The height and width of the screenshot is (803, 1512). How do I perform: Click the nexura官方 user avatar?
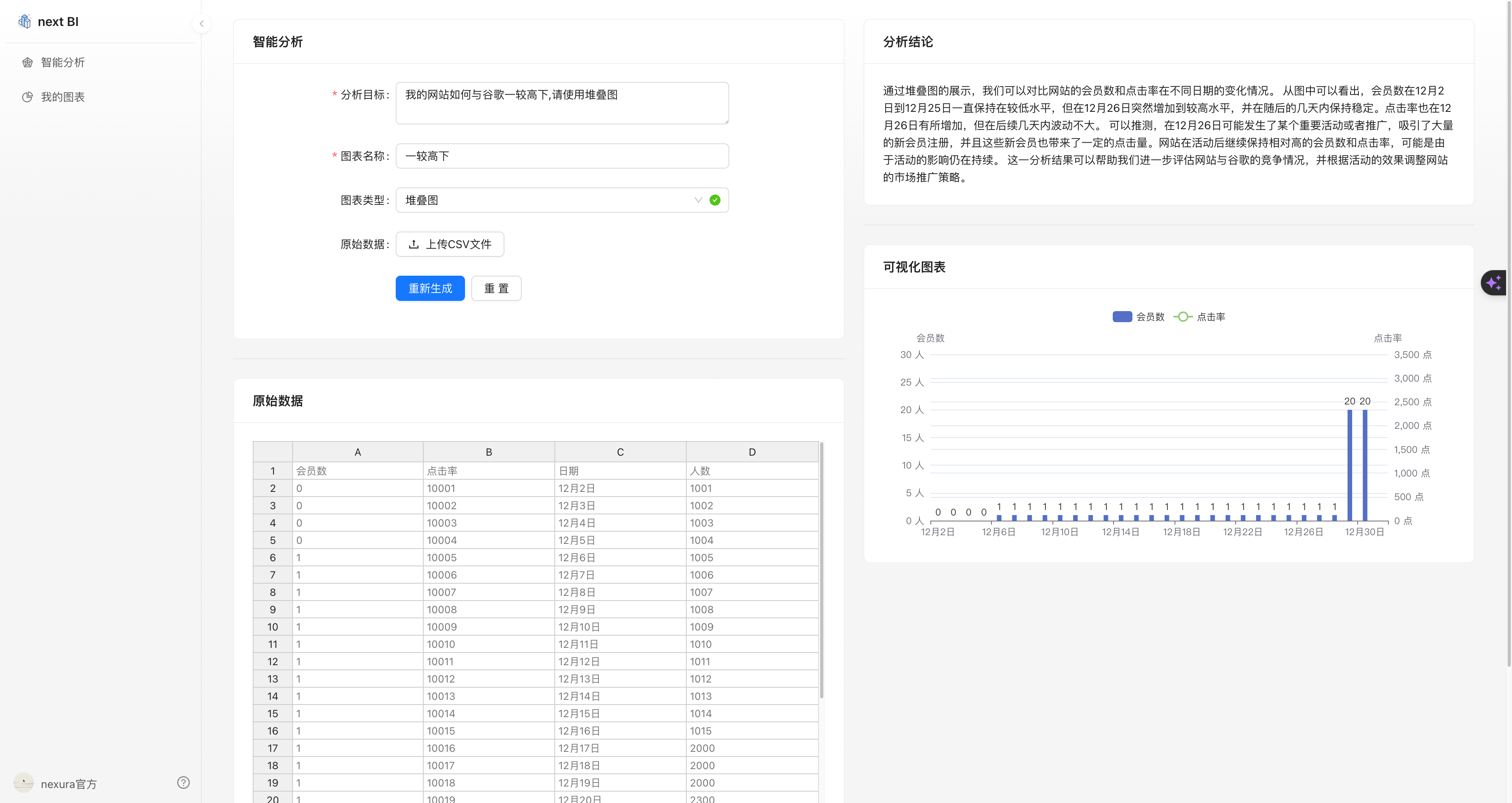(24, 783)
